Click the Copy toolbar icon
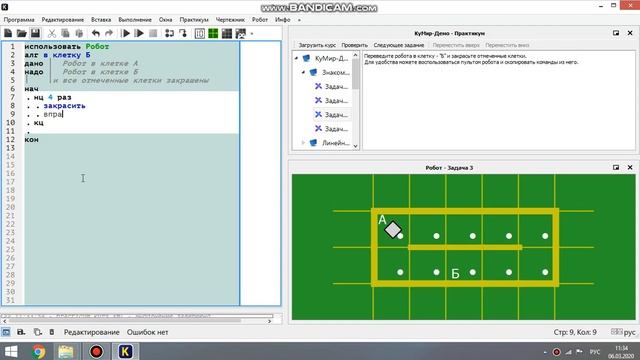This screenshot has height=360, width=640. [65, 33]
